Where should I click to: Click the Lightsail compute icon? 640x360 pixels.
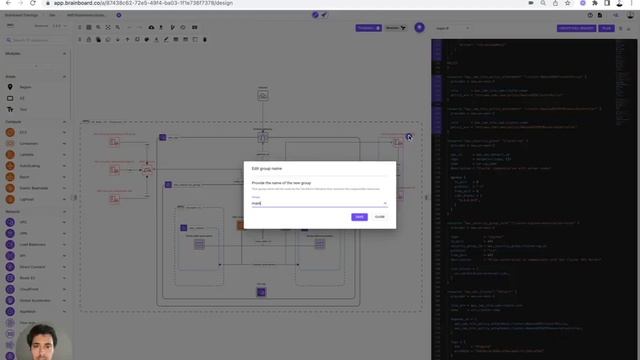(10, 199)
